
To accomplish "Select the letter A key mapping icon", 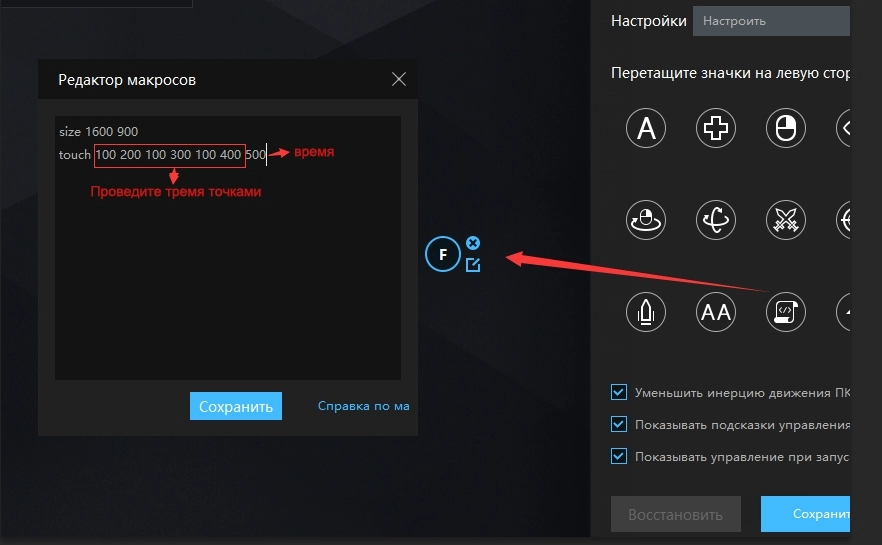I will pos(646,127).
